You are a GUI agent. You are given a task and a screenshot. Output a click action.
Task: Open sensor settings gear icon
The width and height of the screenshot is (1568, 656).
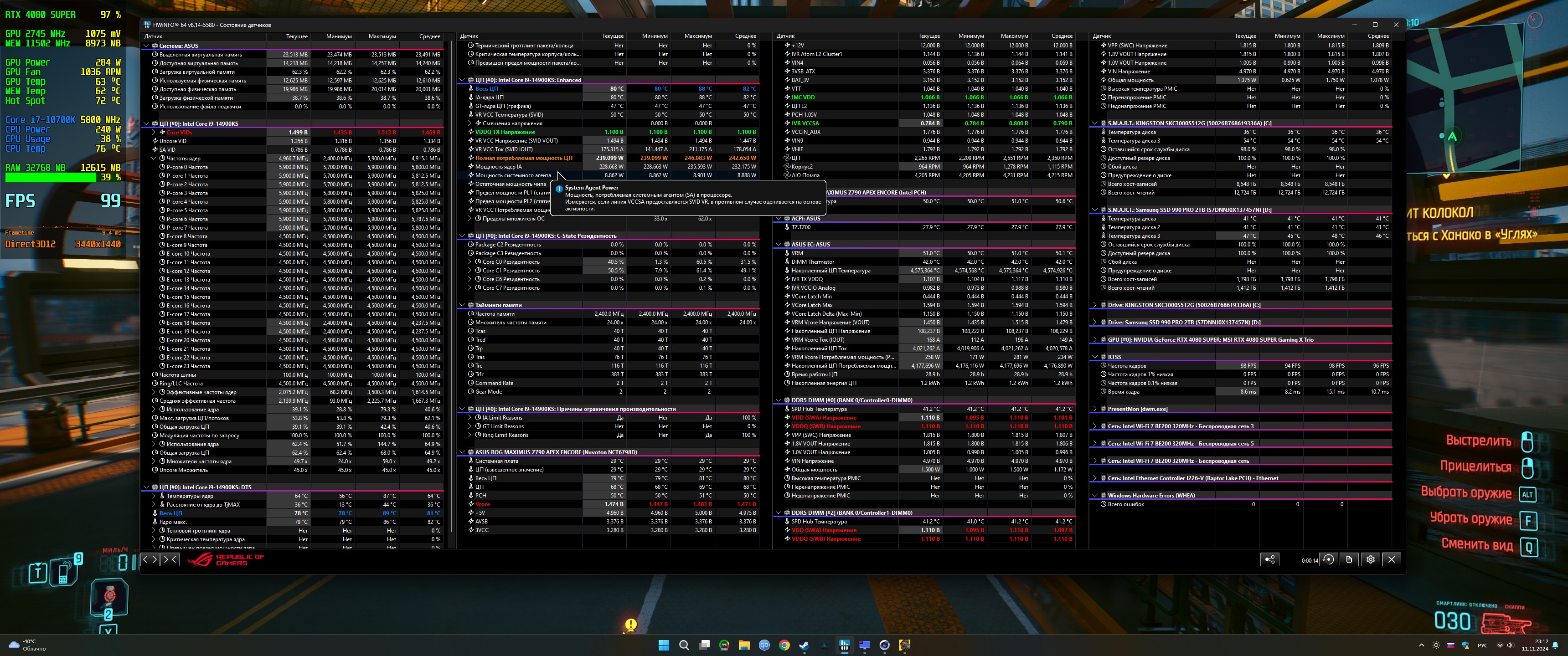tap(1371, 560)
